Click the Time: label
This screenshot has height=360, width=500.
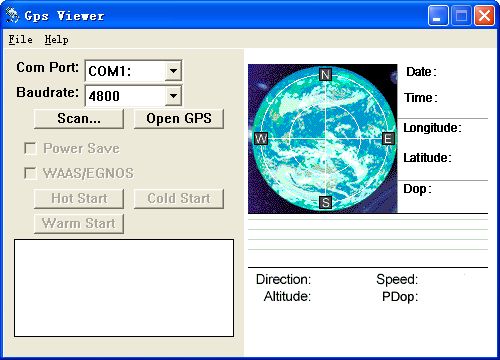click(x=421, y=98)
